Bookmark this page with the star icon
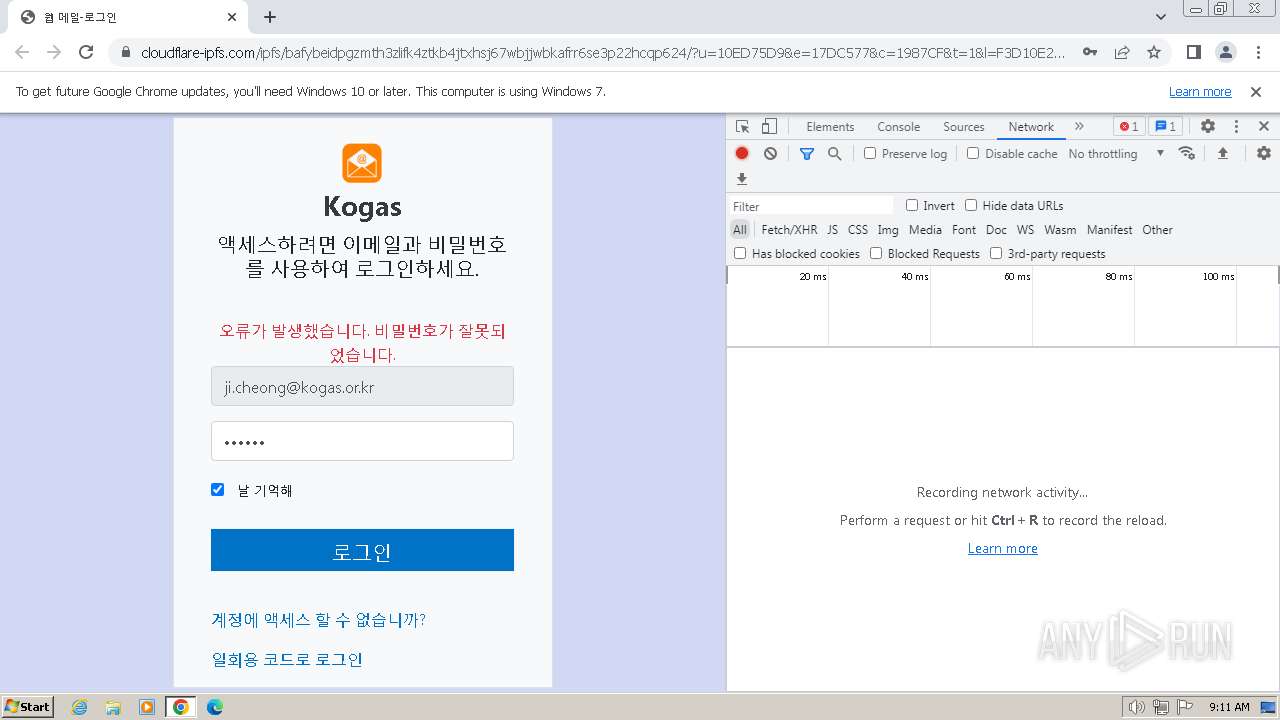This screenshot has height=720, width=1280. [1154, 52]
